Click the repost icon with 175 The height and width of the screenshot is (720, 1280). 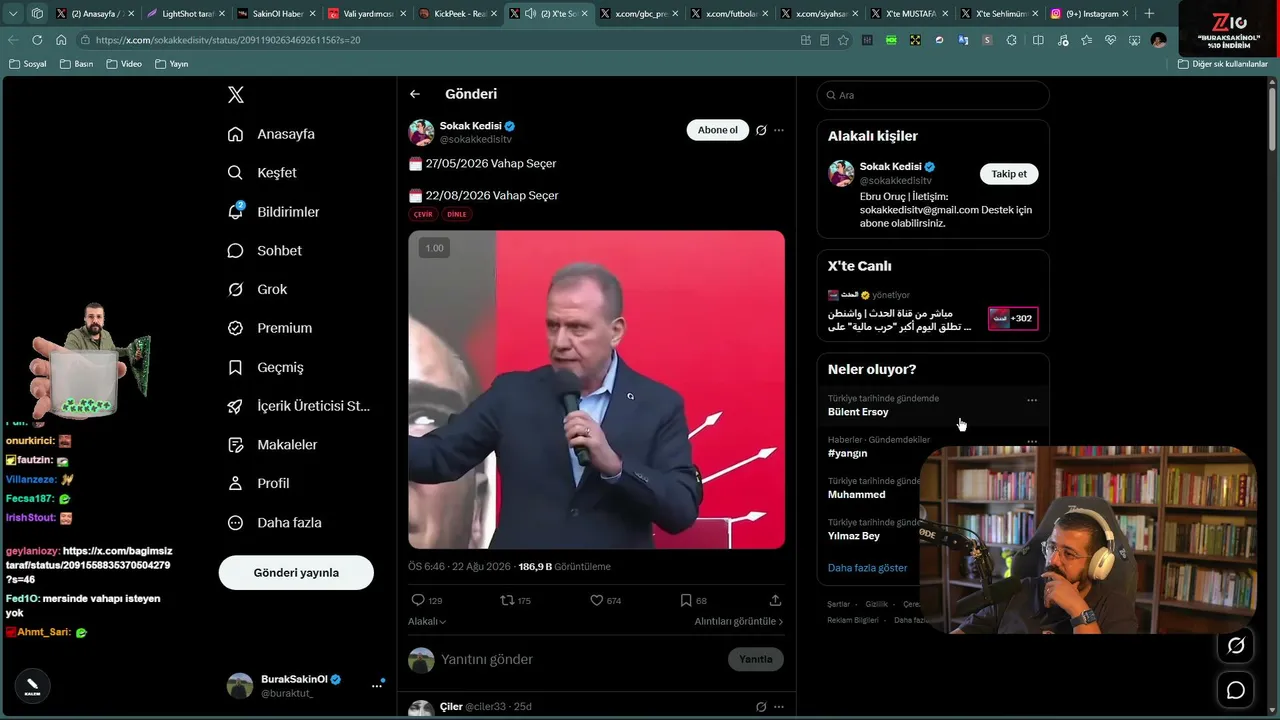(507, 600)
